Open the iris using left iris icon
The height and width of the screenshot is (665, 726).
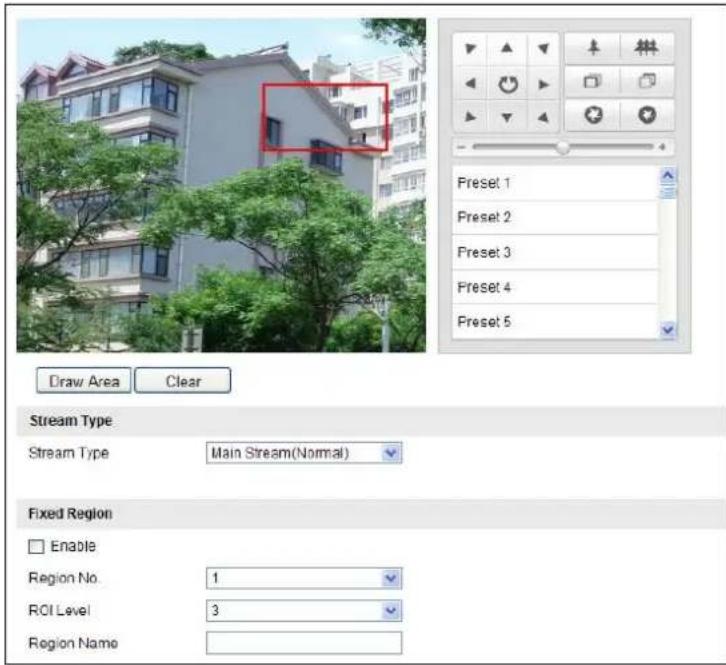tap(593, 115)
